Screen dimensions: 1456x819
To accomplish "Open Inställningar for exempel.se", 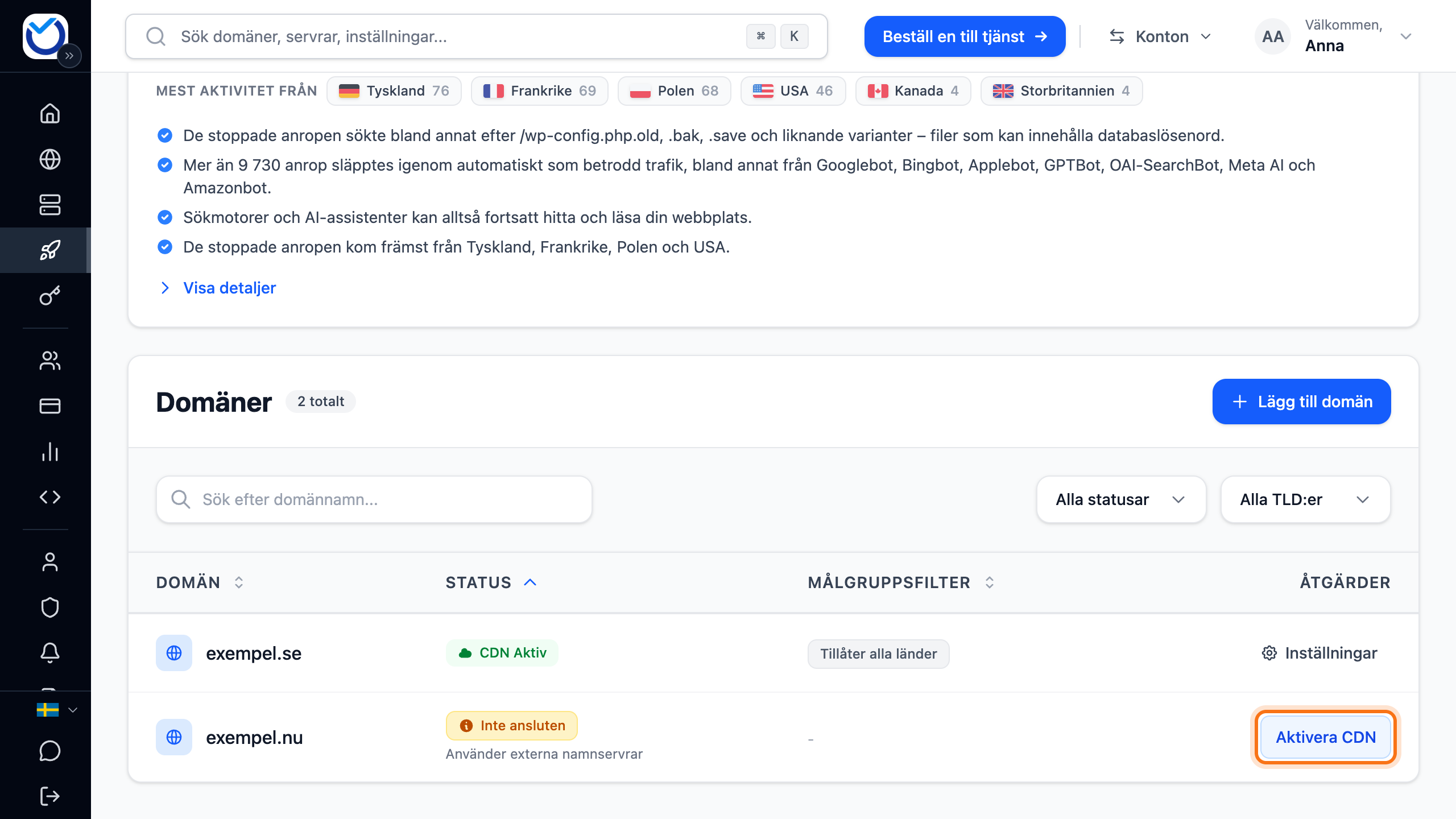I will click(1319, 653).
